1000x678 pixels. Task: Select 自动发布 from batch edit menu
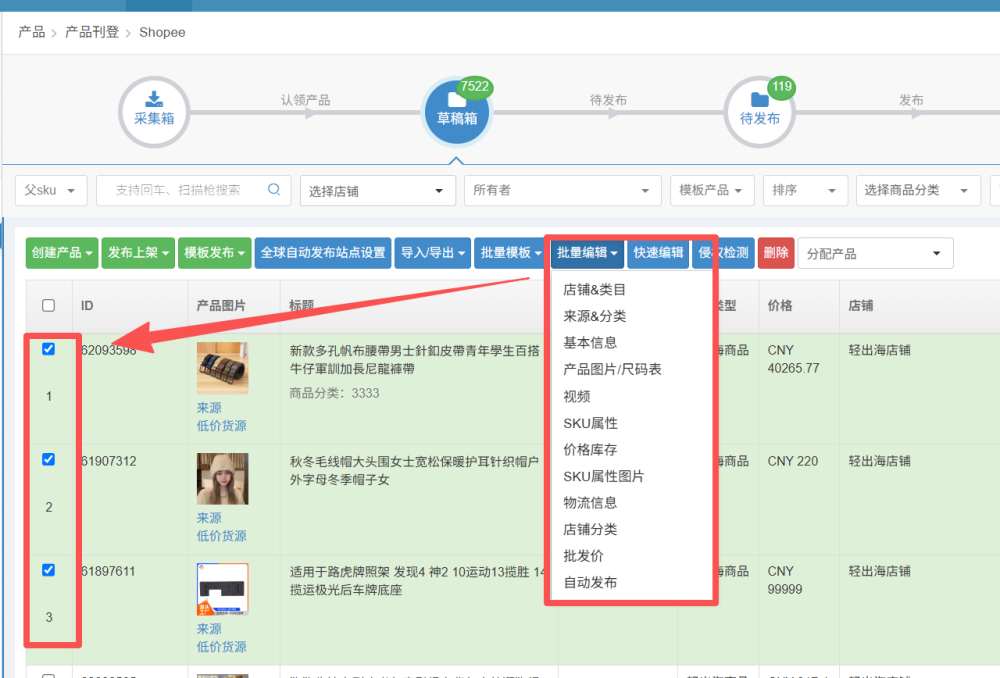590,582
